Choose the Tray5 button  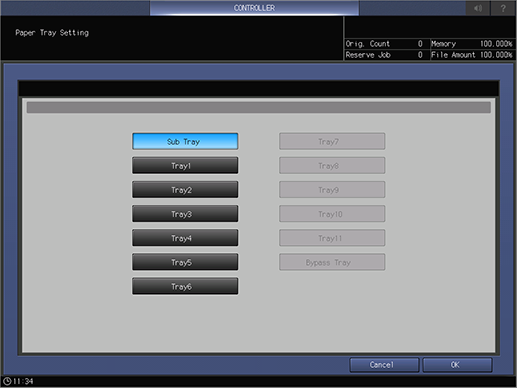(x=185, y=262)
